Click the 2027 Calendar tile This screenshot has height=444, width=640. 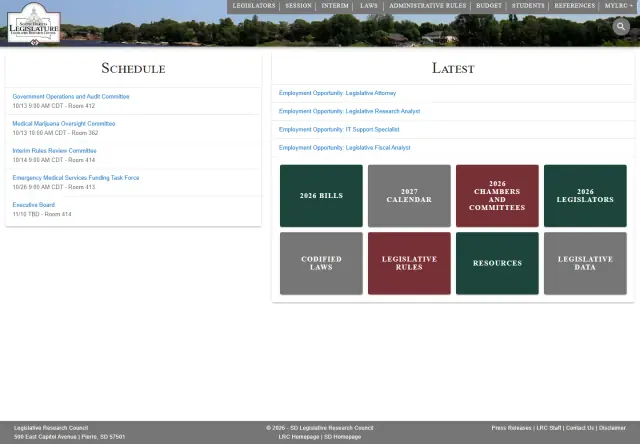(409, 196)
